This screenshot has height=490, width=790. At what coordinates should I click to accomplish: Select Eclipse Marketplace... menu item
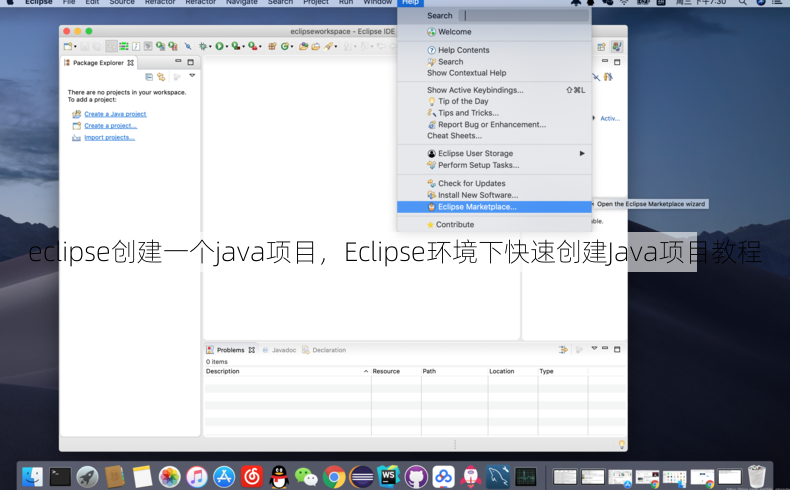[x=494, y=207]
